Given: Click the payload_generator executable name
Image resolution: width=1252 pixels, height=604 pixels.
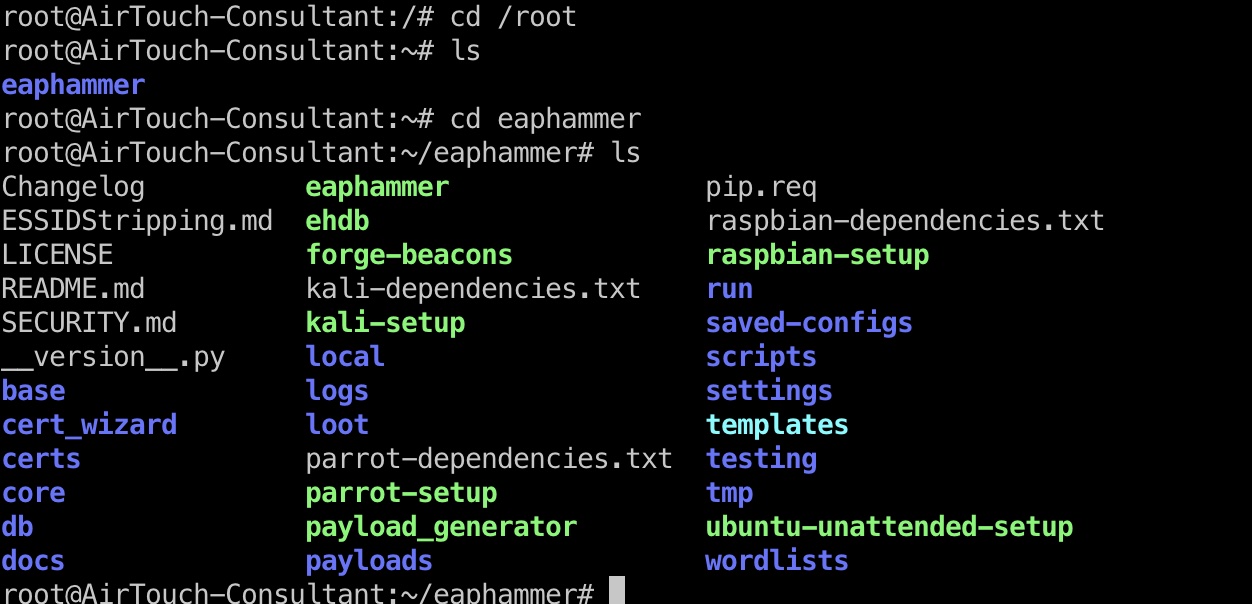Looking at the screenshot, I should pyautogui.click(x=441, y=527).
